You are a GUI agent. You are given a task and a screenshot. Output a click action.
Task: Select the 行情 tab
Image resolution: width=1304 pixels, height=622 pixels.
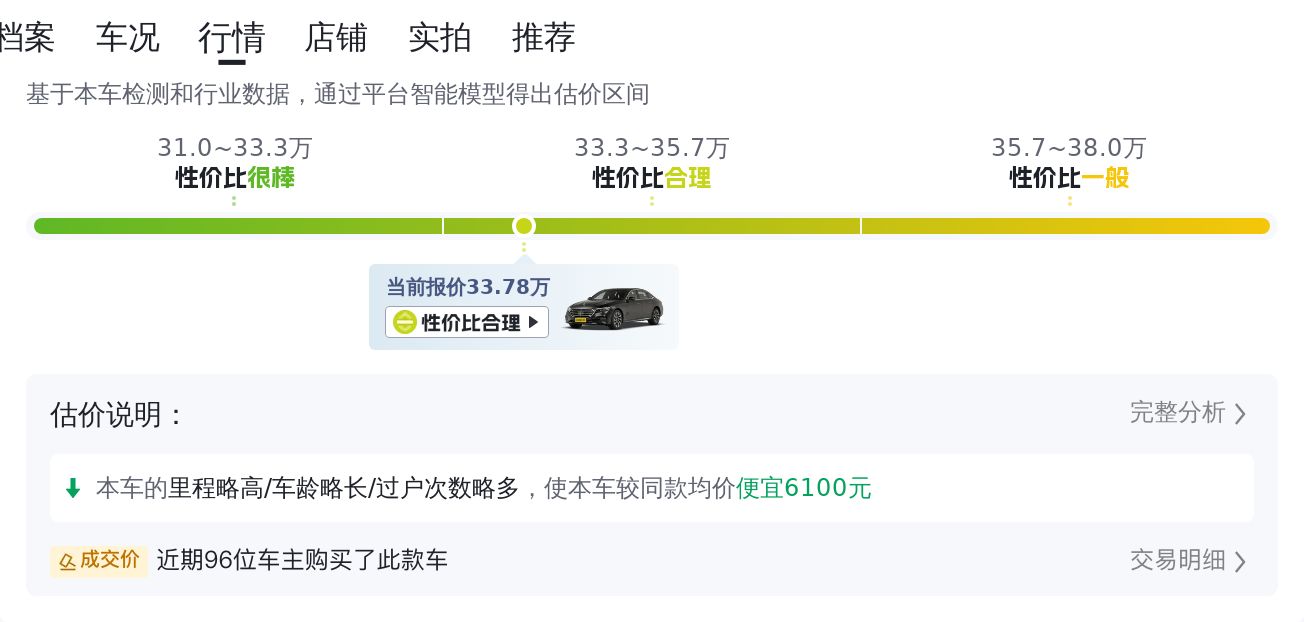point(232,38)
